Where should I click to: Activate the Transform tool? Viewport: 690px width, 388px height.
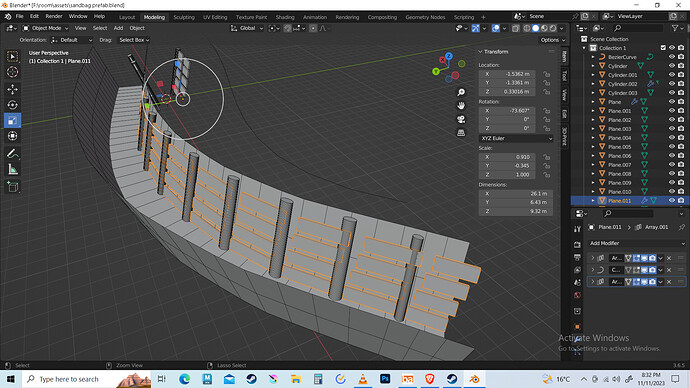click(12, 135)
